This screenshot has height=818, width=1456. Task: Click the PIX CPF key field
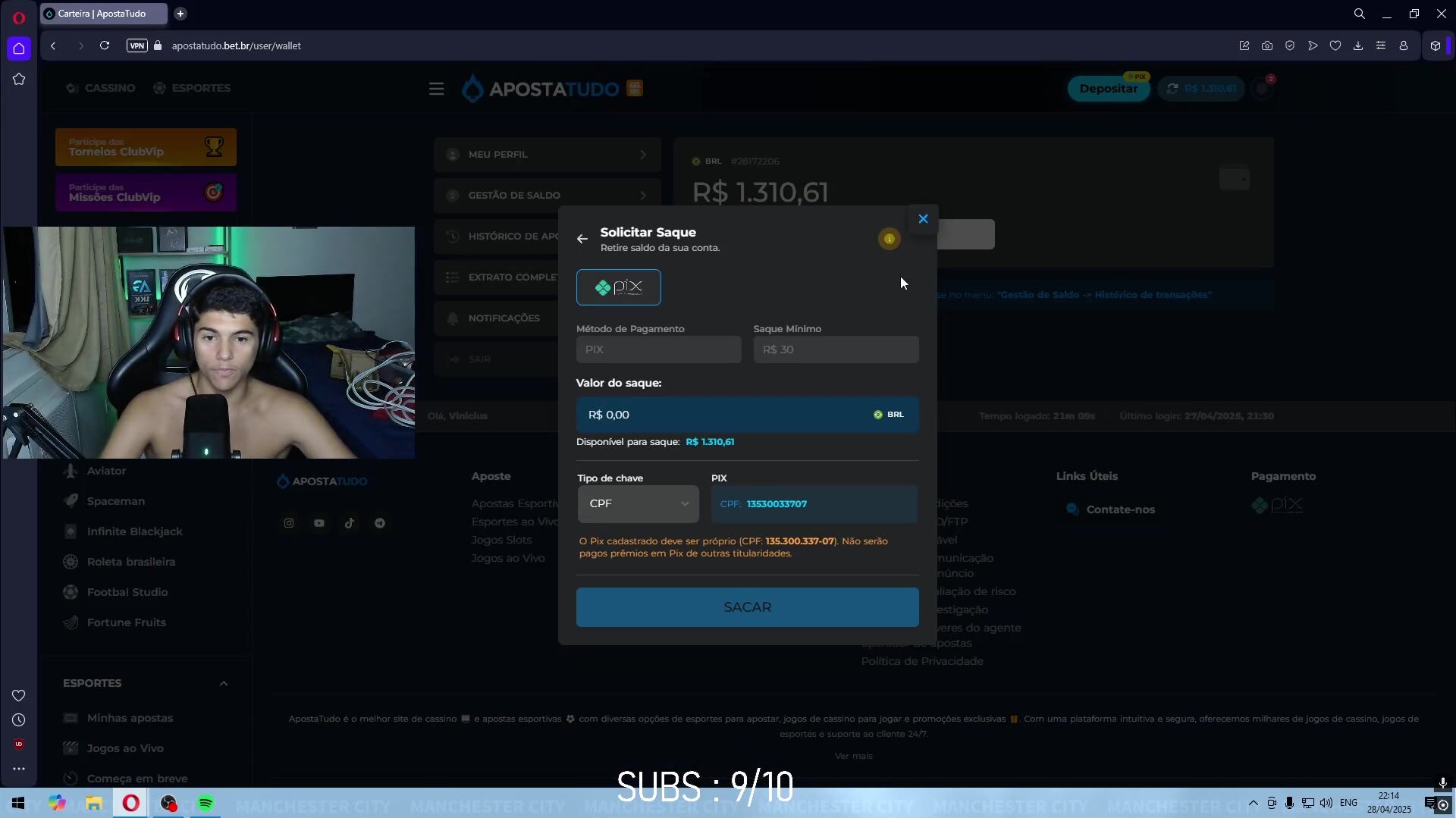(814, 504)
